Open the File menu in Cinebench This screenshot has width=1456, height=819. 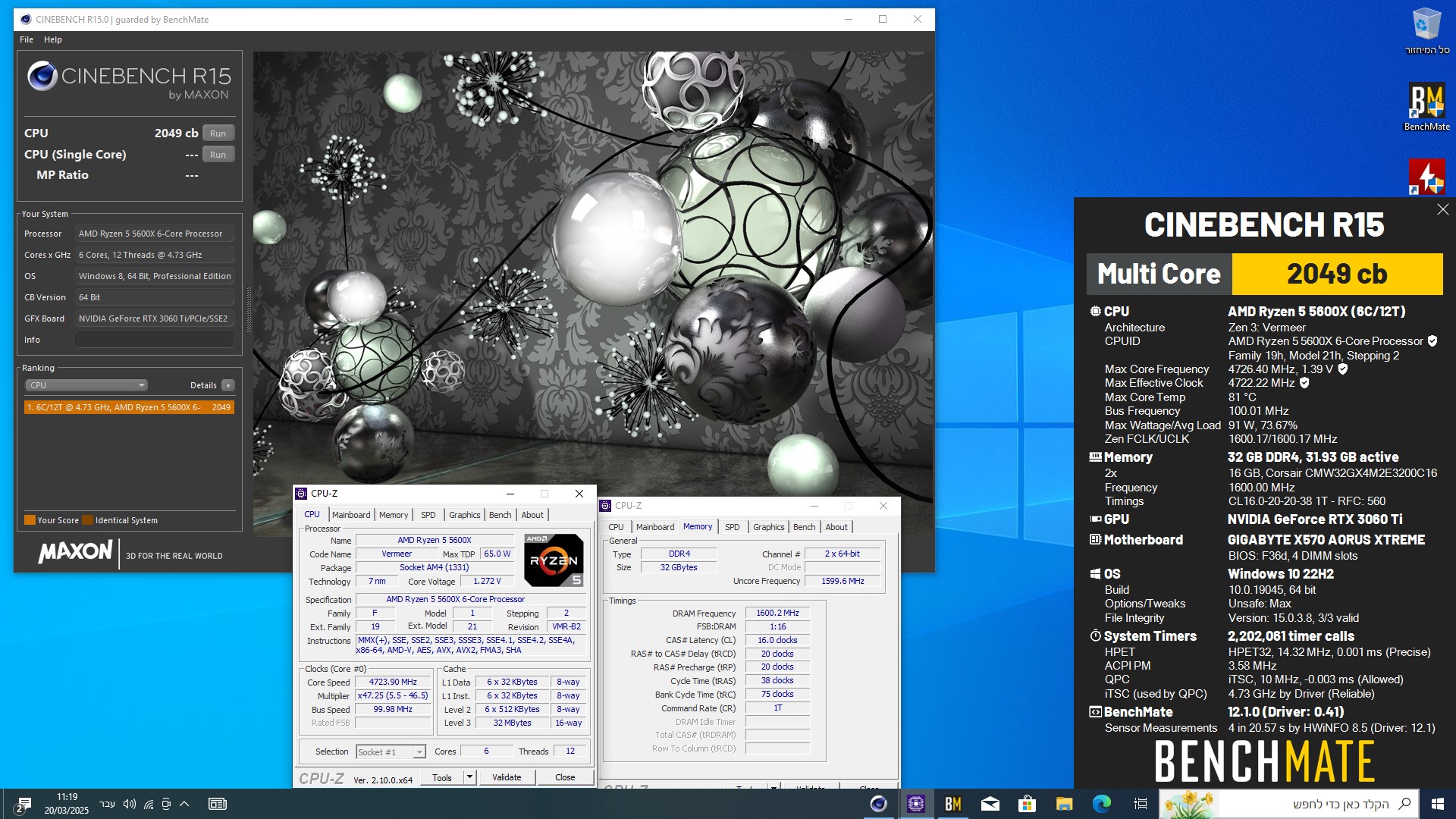[x=27, y=39]
